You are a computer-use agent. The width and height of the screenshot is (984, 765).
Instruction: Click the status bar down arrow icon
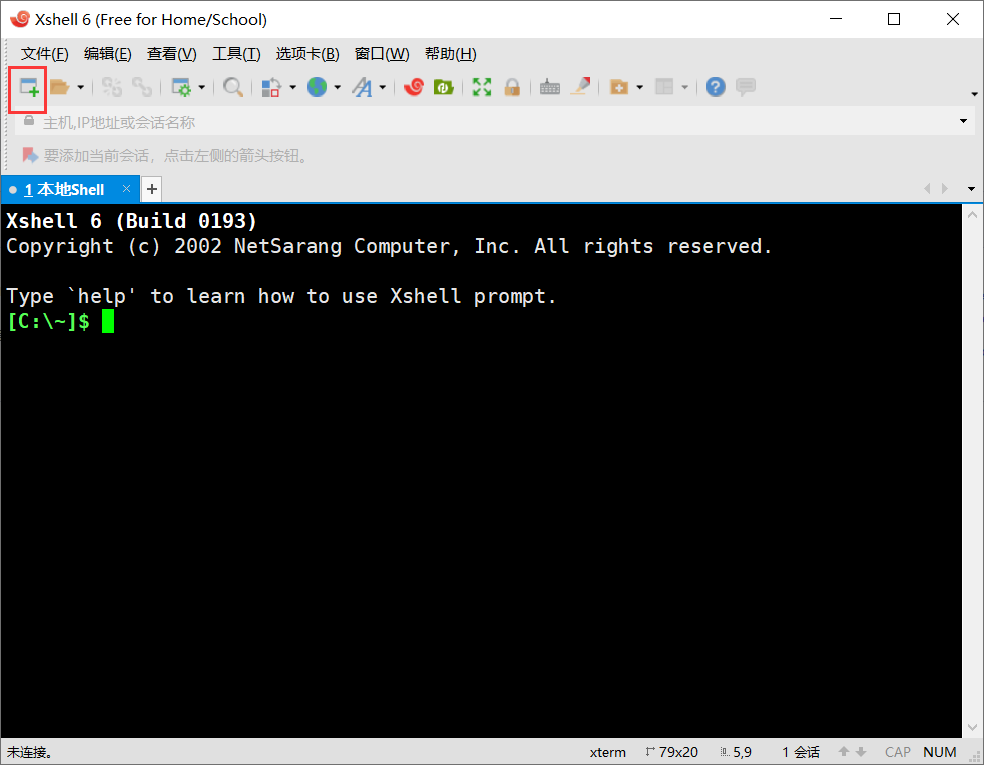click(x=861, y=751)
